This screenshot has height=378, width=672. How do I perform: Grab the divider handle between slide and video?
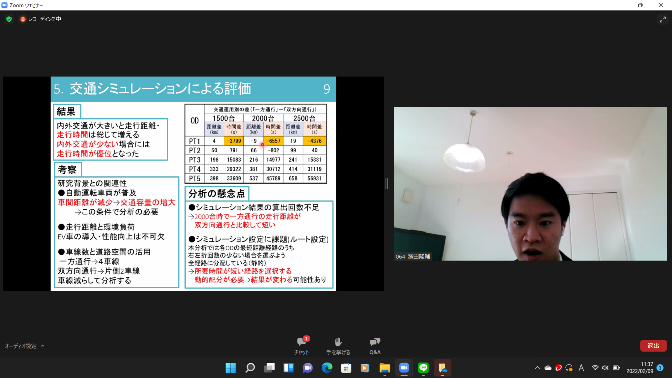tap(387, 184)
